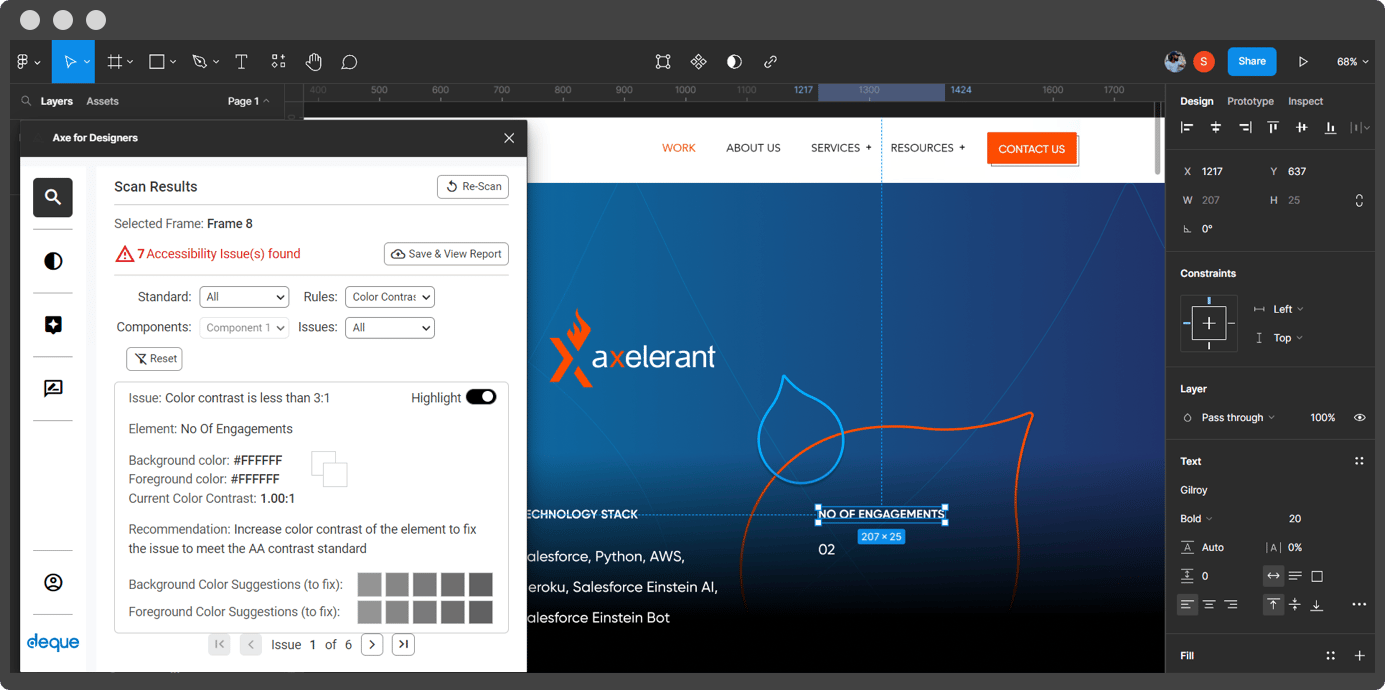Open the Axe user account icon

(53, 582)
